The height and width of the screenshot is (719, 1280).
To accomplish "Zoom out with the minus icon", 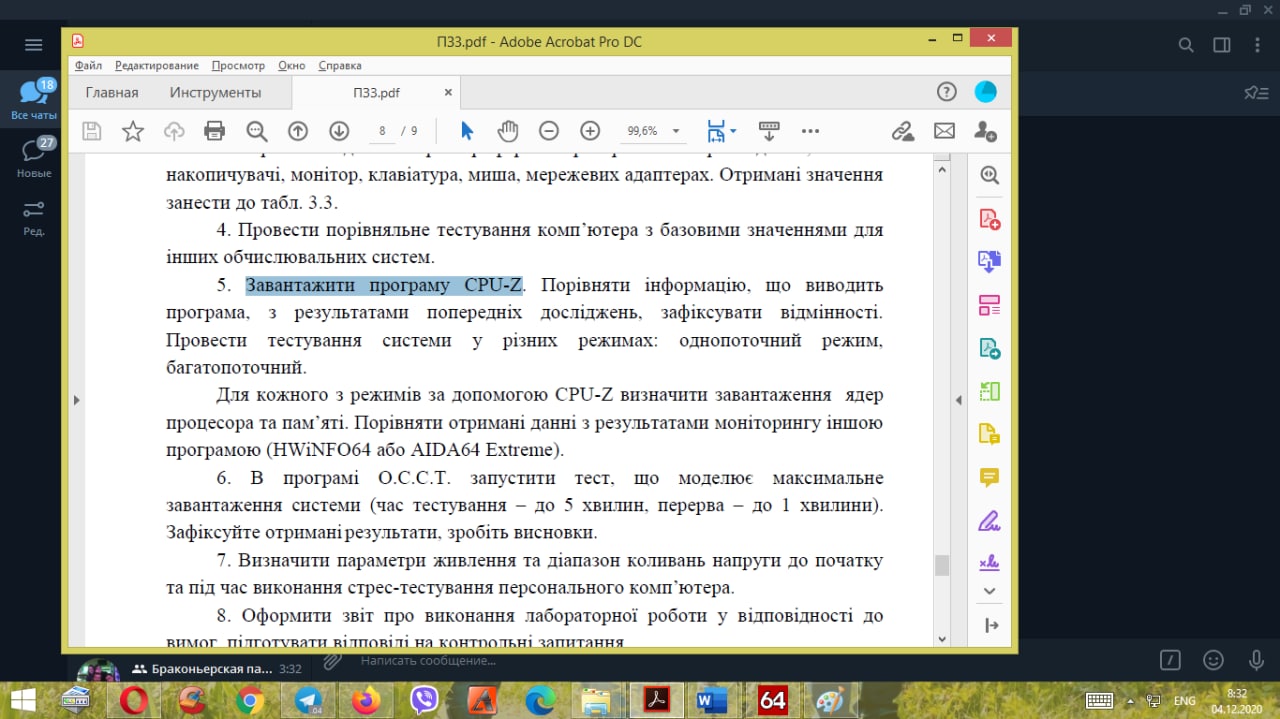I will point(549,131).
